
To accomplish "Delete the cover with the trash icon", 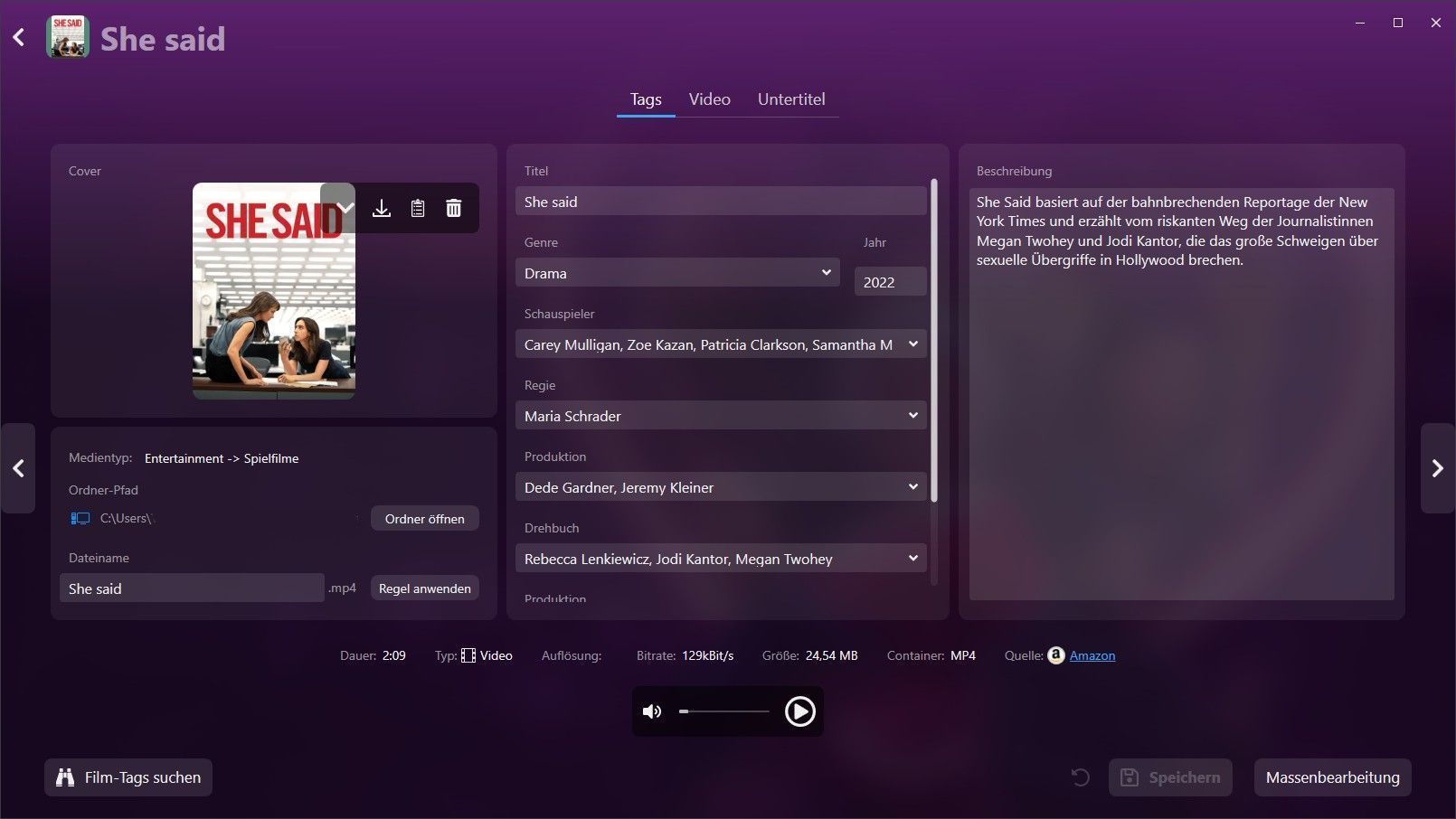I will [x=454, y=209].
